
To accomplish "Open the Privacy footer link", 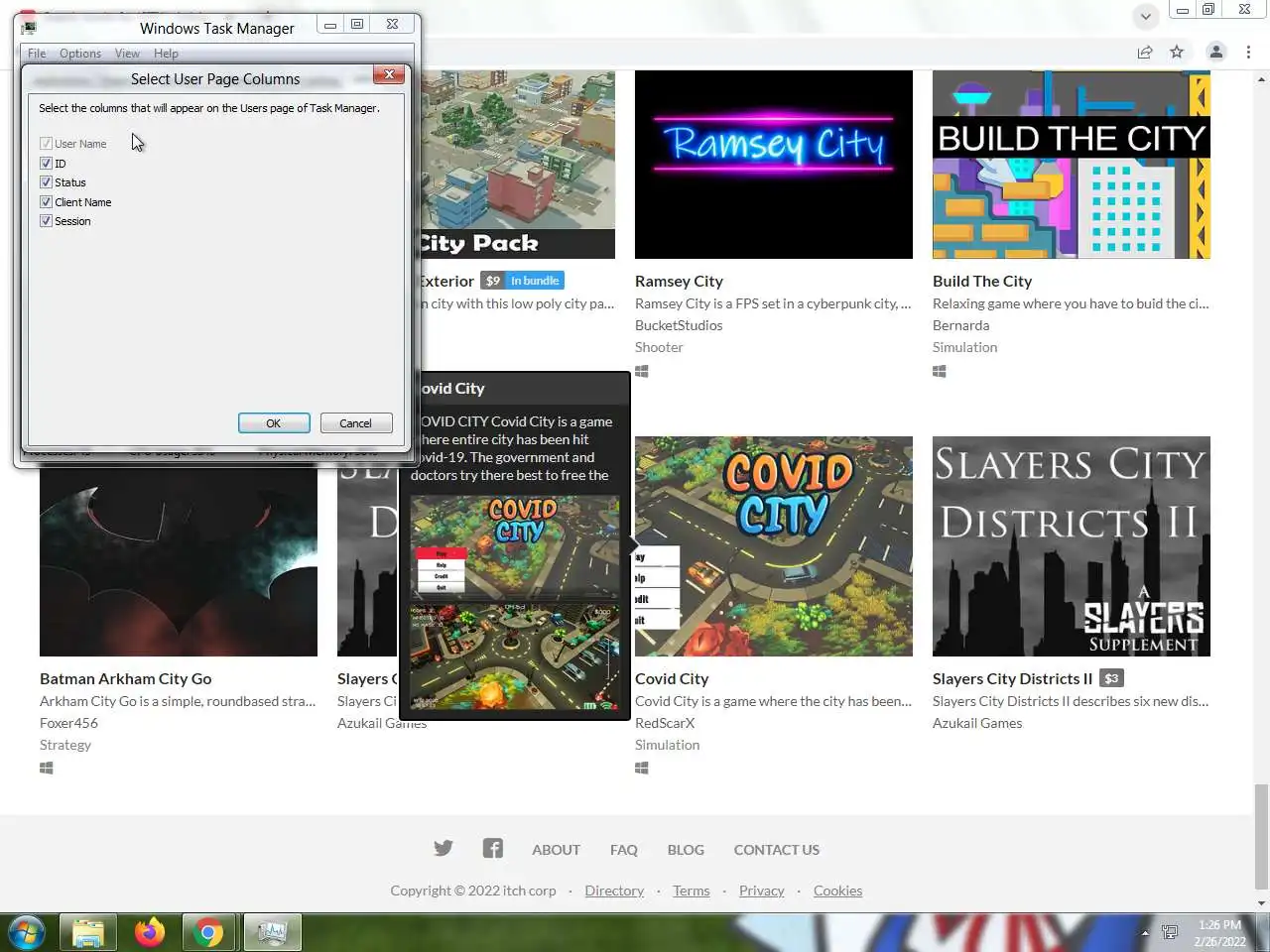I will pyautogui.click(x=762, y=891).
